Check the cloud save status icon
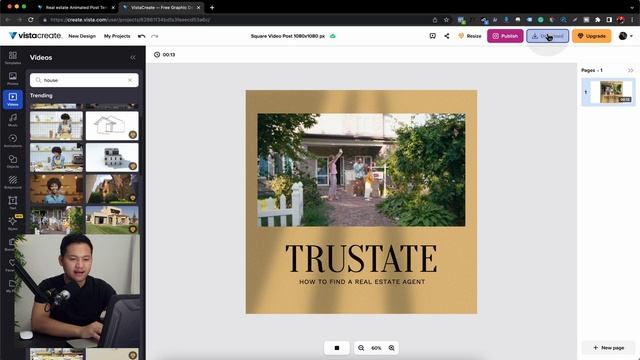The image size is (640, 360). coord(333,36)
